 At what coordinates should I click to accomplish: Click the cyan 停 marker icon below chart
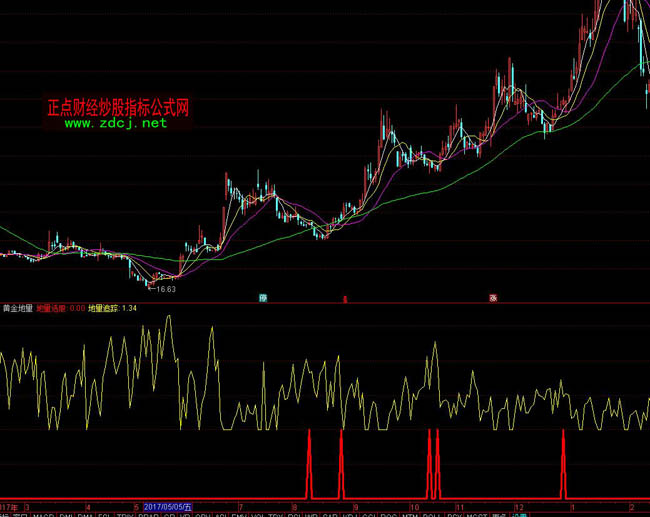(263, 297)
